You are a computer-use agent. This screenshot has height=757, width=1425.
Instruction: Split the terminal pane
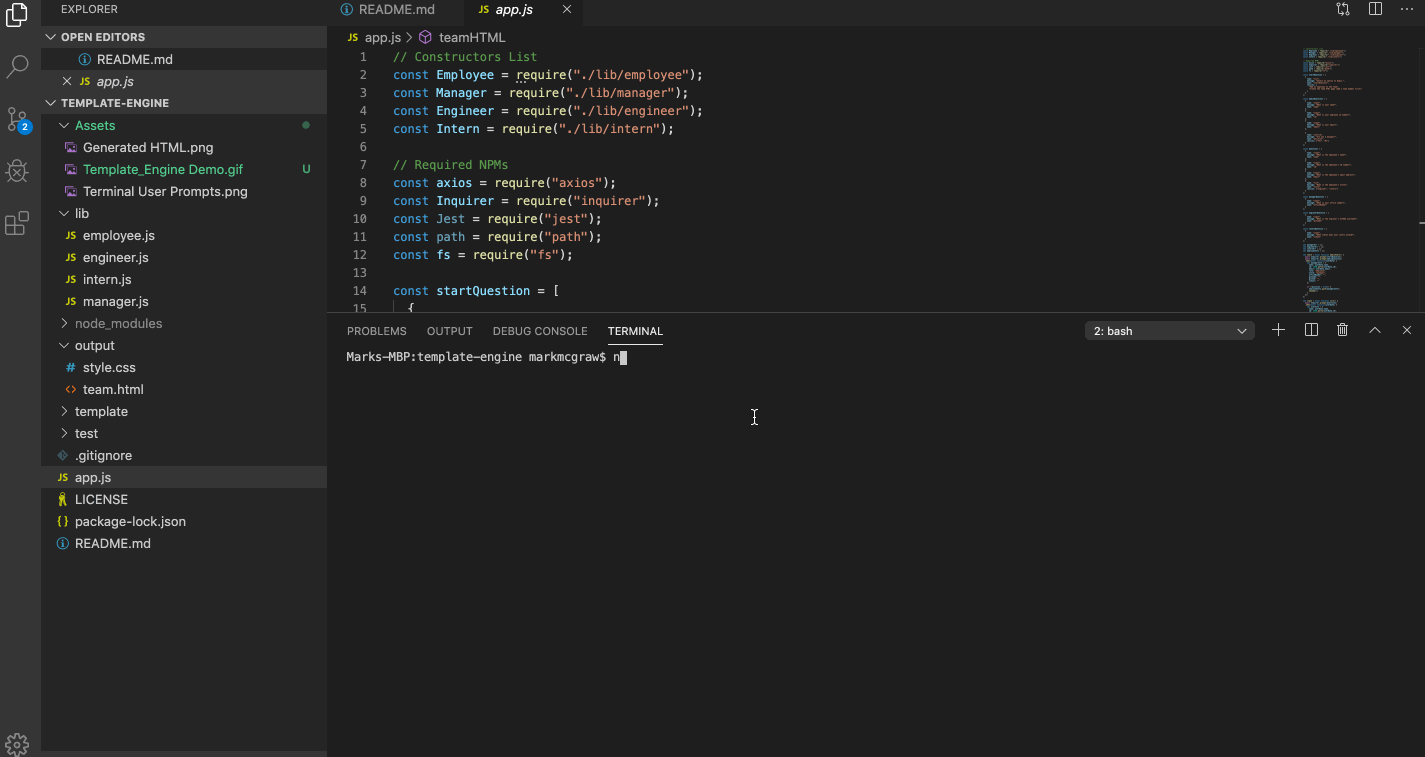click(x=1311, y=330)
